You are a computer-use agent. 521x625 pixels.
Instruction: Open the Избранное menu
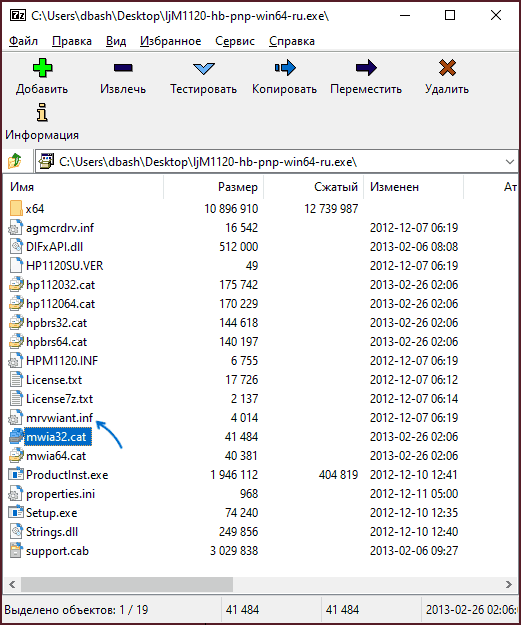tap(170, 41)
